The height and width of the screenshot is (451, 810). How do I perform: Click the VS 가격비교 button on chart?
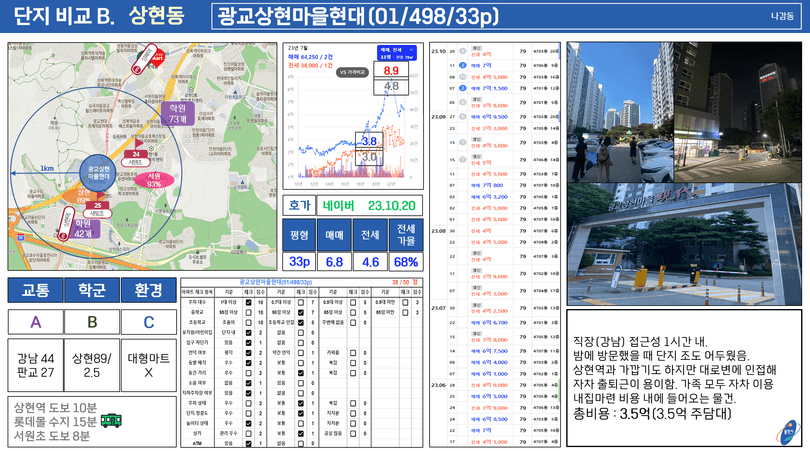coord(353,72)
